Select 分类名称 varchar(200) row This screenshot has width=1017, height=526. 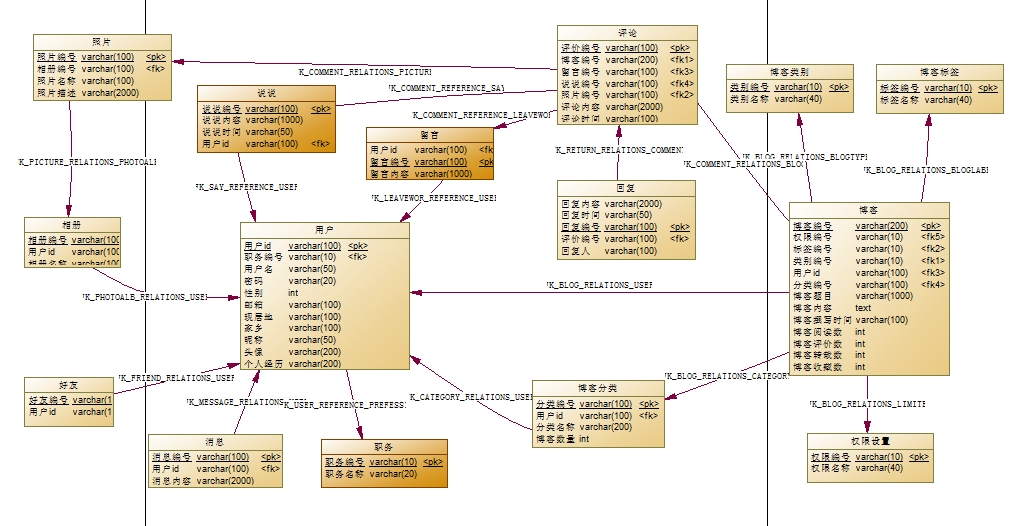coord(584,427)
